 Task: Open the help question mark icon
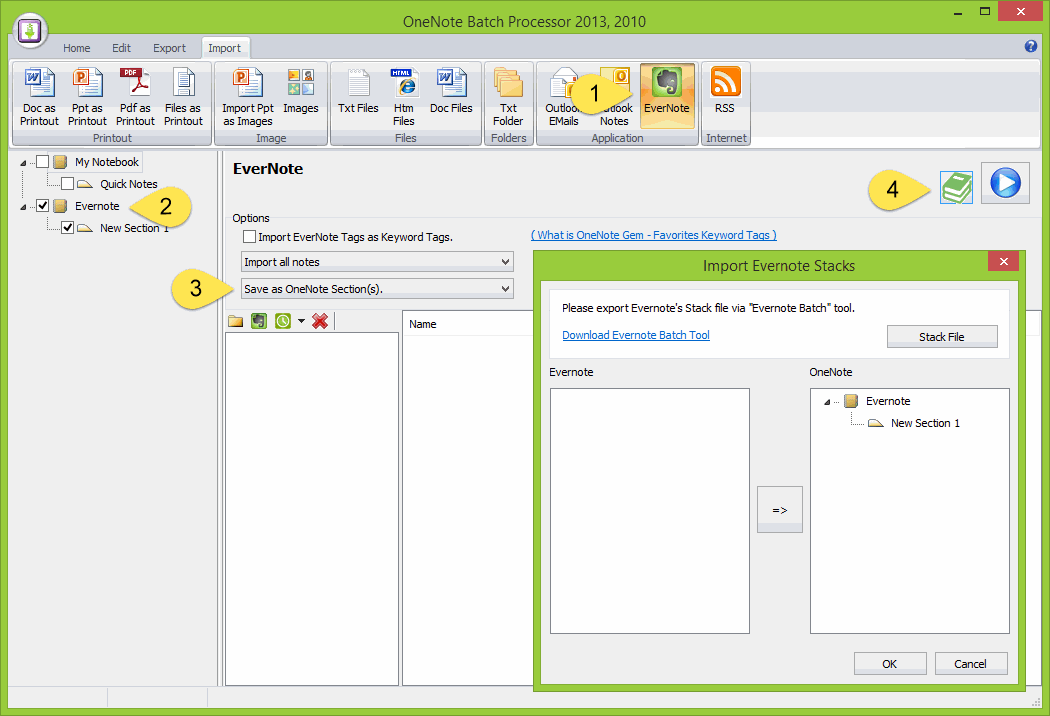click(1031, 46)
